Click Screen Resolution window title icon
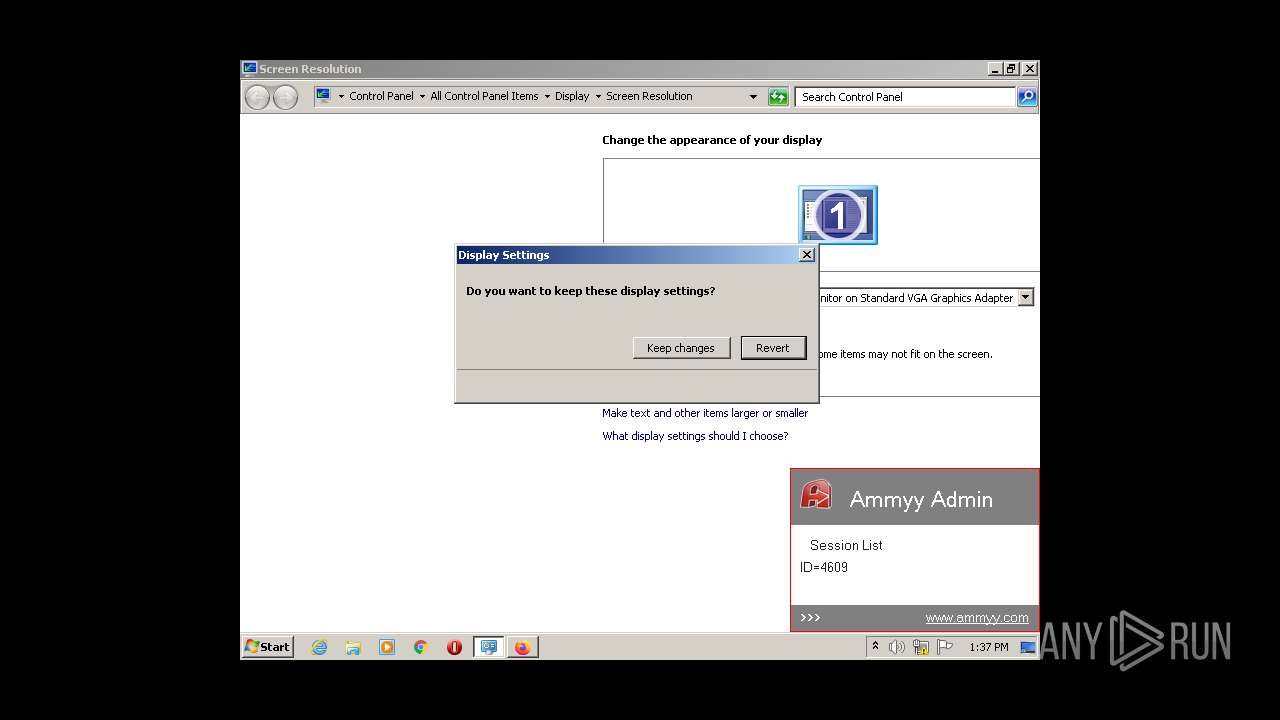The height and width of the screenshot is (720, 1280). pos(250,69)
